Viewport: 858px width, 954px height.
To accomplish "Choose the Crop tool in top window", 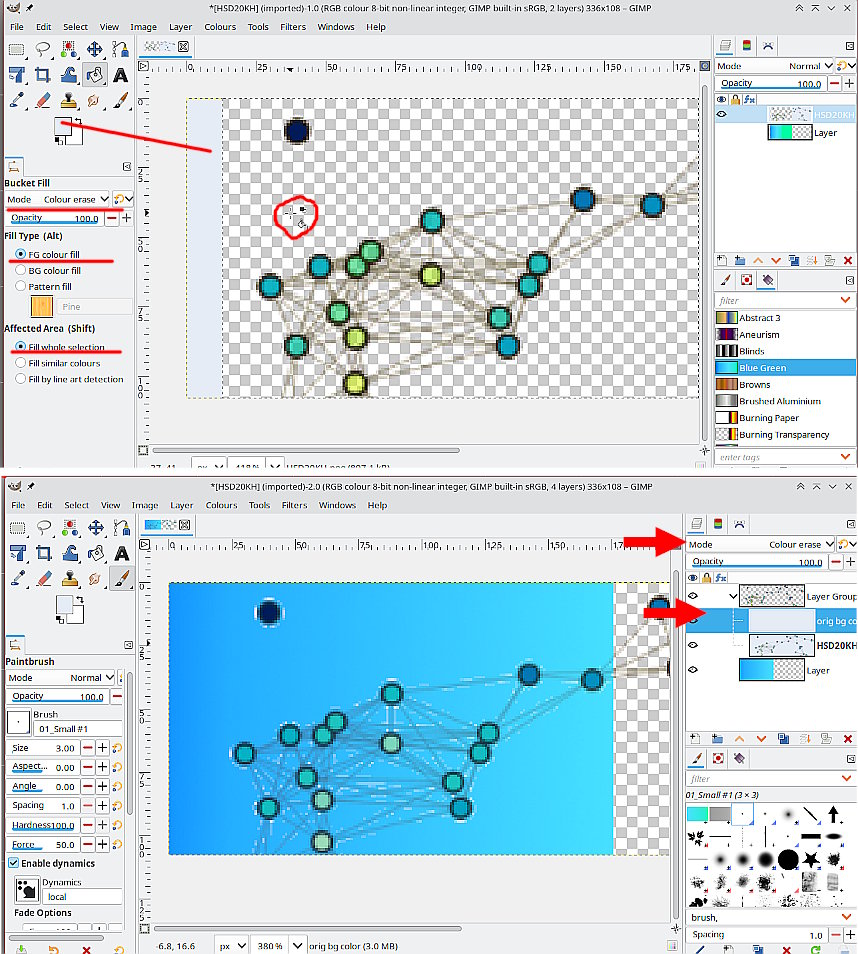I will click(x=43, y=75).
